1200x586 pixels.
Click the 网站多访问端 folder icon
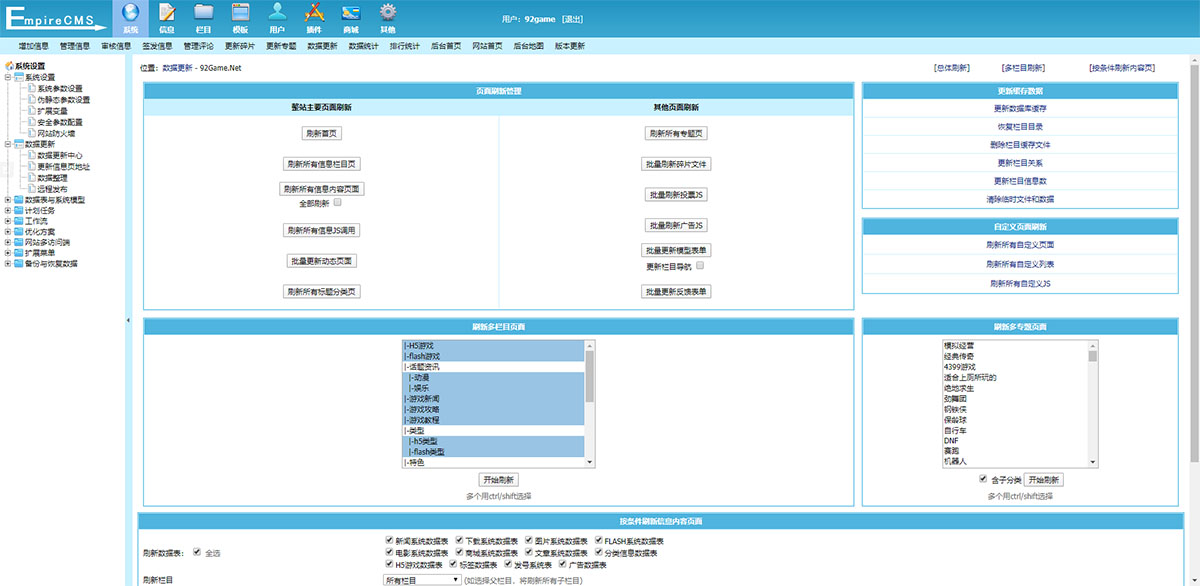19,242
